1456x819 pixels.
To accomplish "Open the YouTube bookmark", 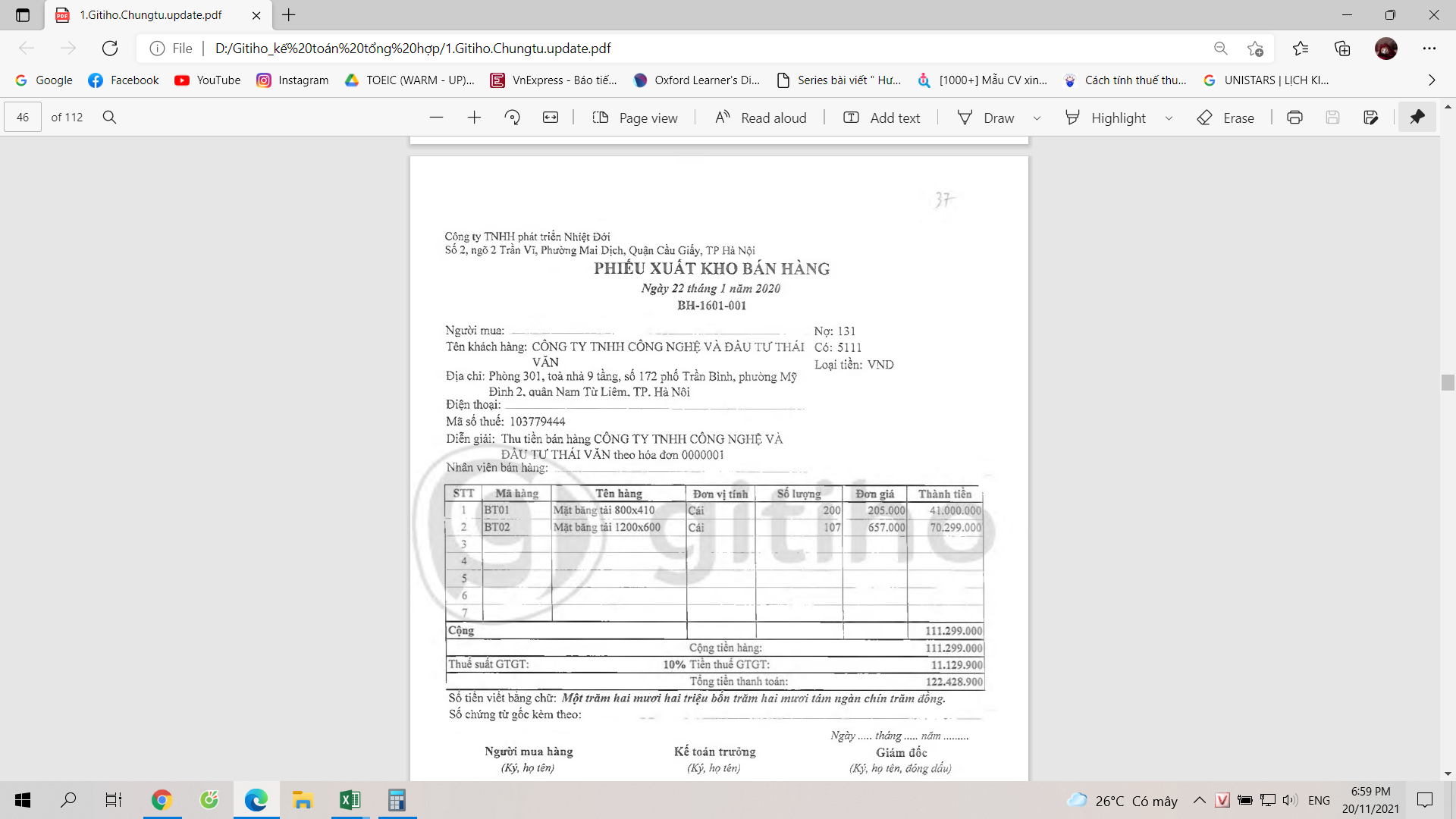I will click(x=207, y=80).
